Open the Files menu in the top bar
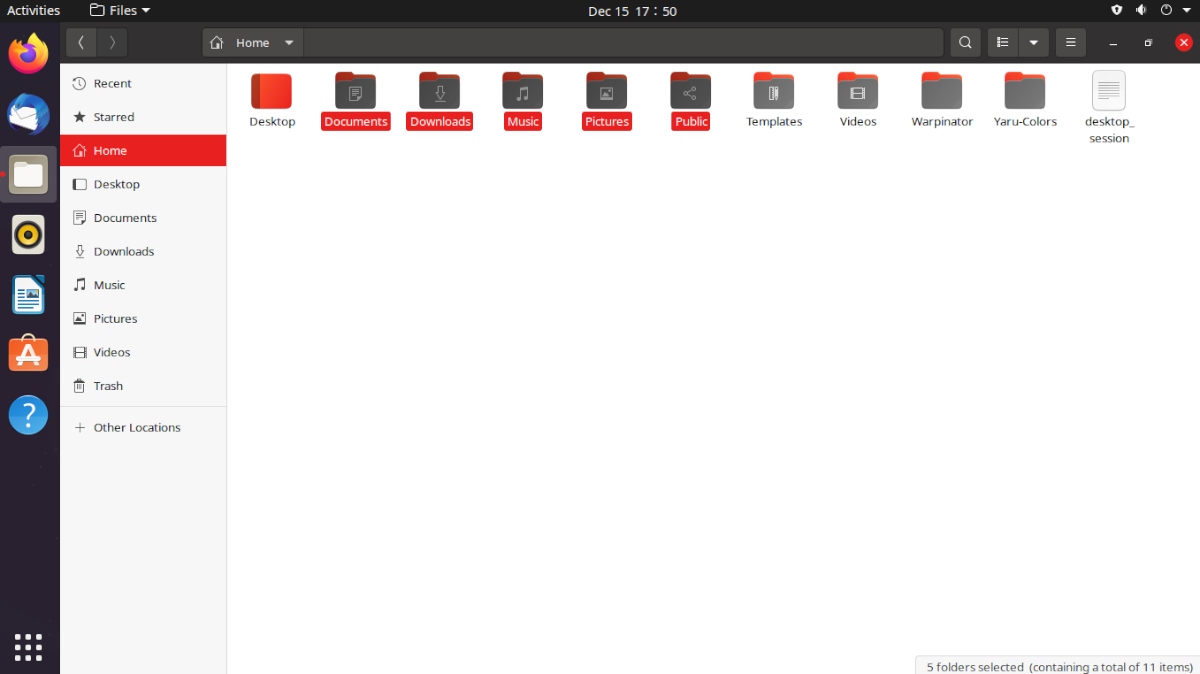Screen dimensions: 1200x674 click(119, 10)
